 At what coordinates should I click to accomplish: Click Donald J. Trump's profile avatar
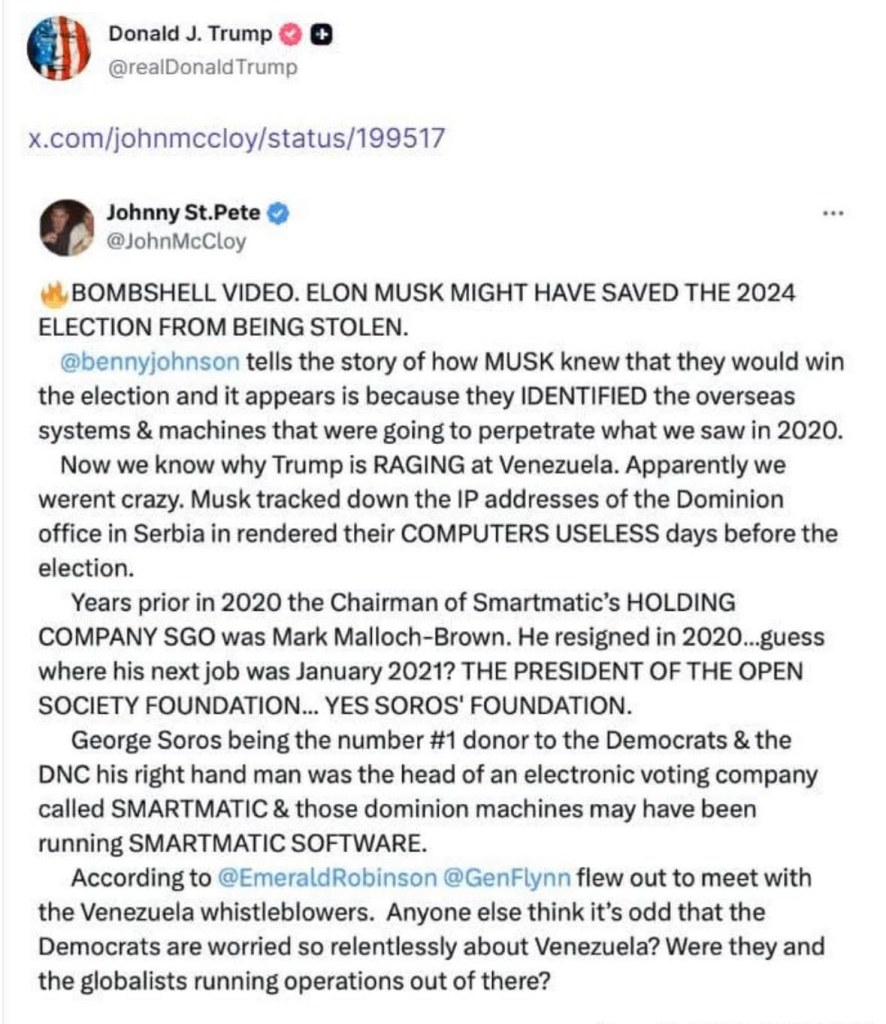click(x=58, y=48)
